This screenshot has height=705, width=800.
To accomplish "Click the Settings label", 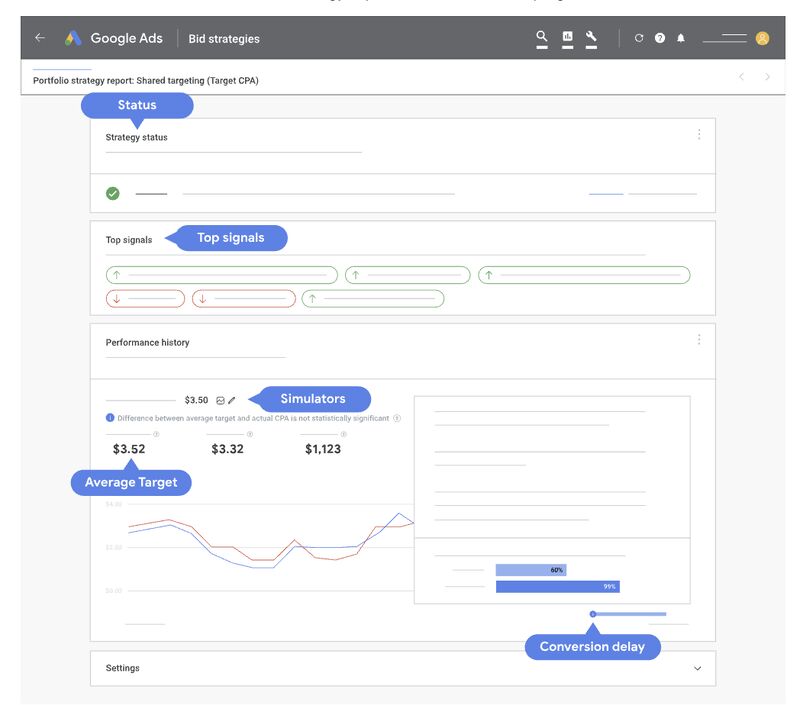I will click(122, 668).
